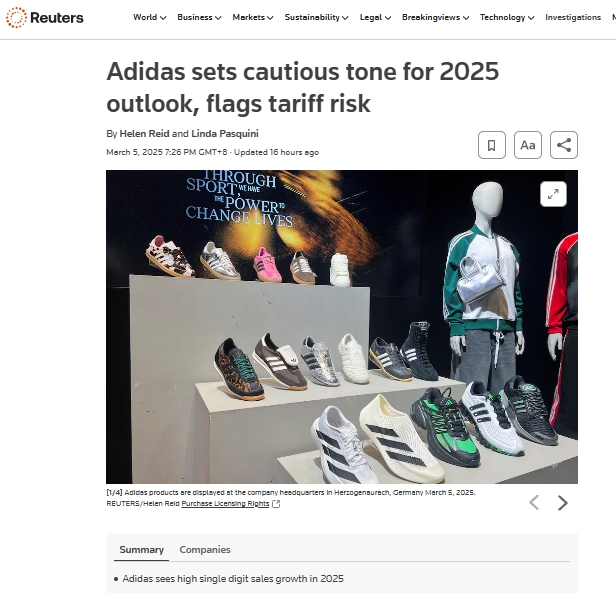Click the Adidas products display photo
The image size is (616, 593).
(x=342, y=327)
